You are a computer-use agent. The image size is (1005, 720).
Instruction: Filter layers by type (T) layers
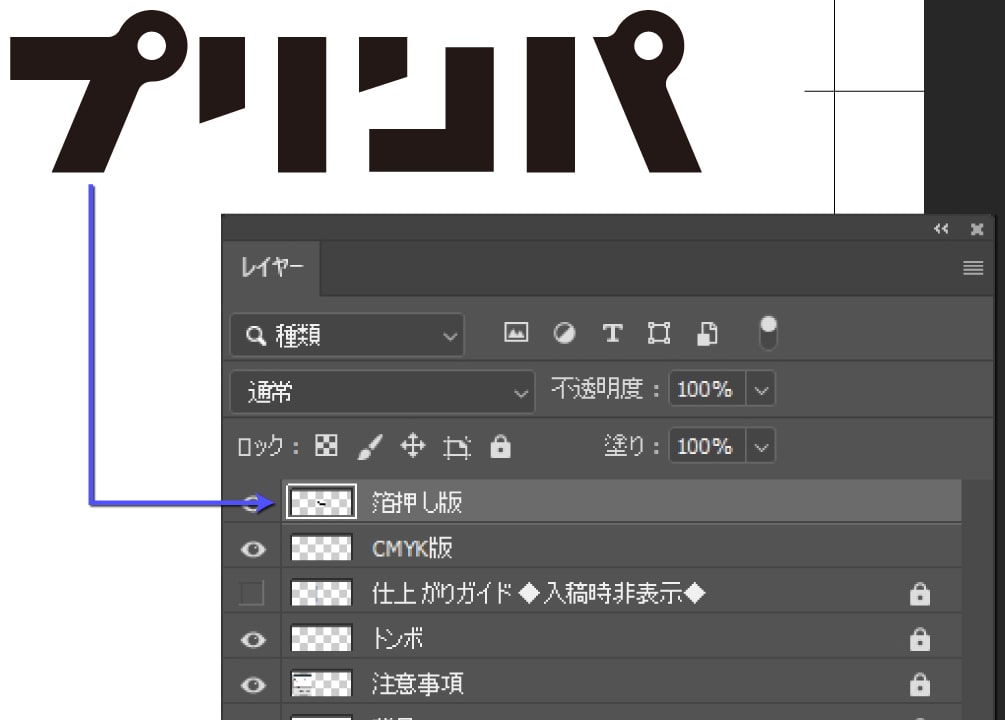pos(612,334)
